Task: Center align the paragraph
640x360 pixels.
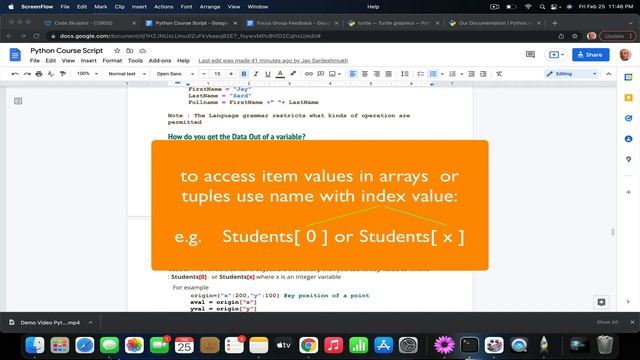Action: click(x=364, y=74)
